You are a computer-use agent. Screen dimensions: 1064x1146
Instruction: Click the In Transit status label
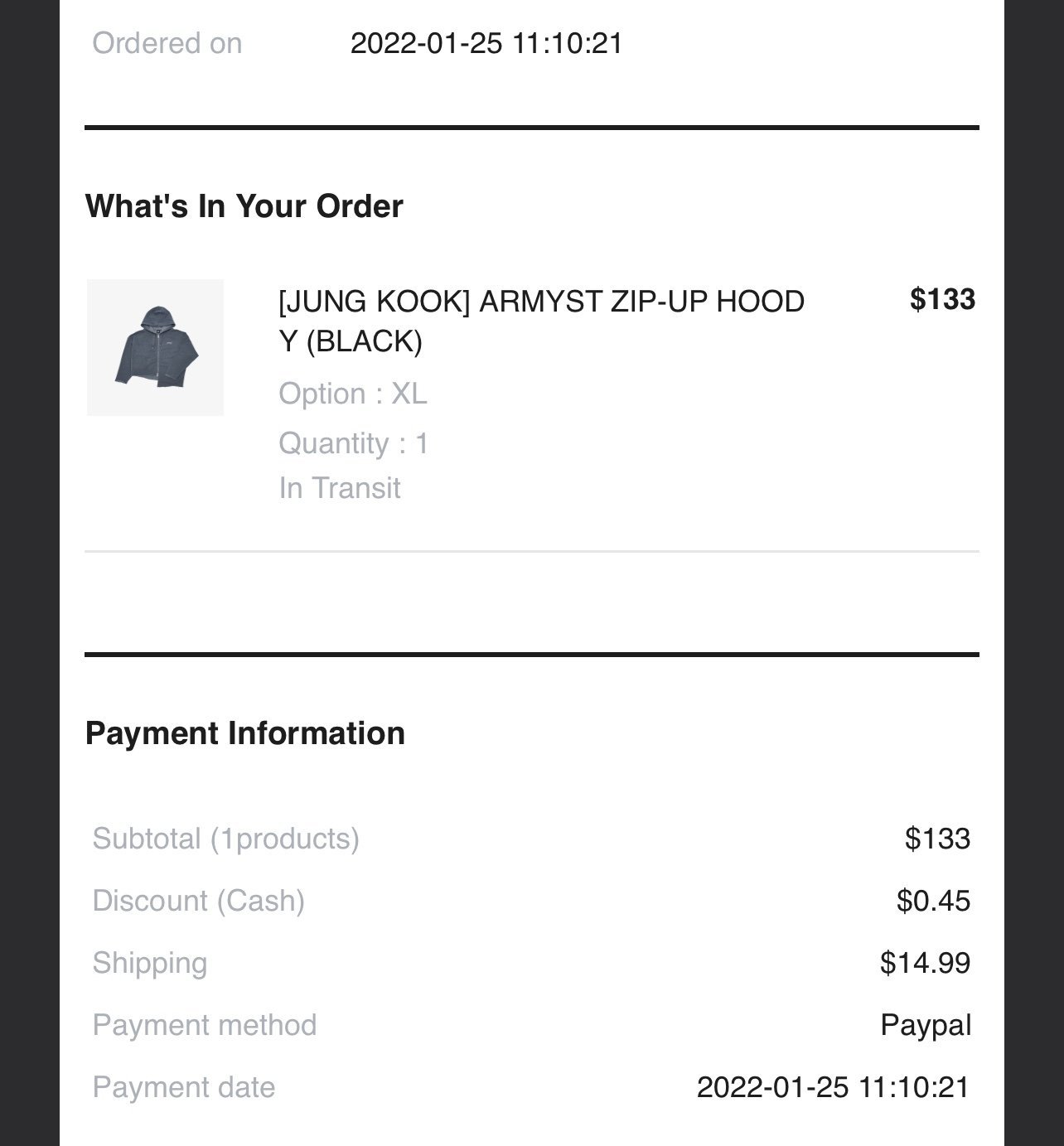340,488
